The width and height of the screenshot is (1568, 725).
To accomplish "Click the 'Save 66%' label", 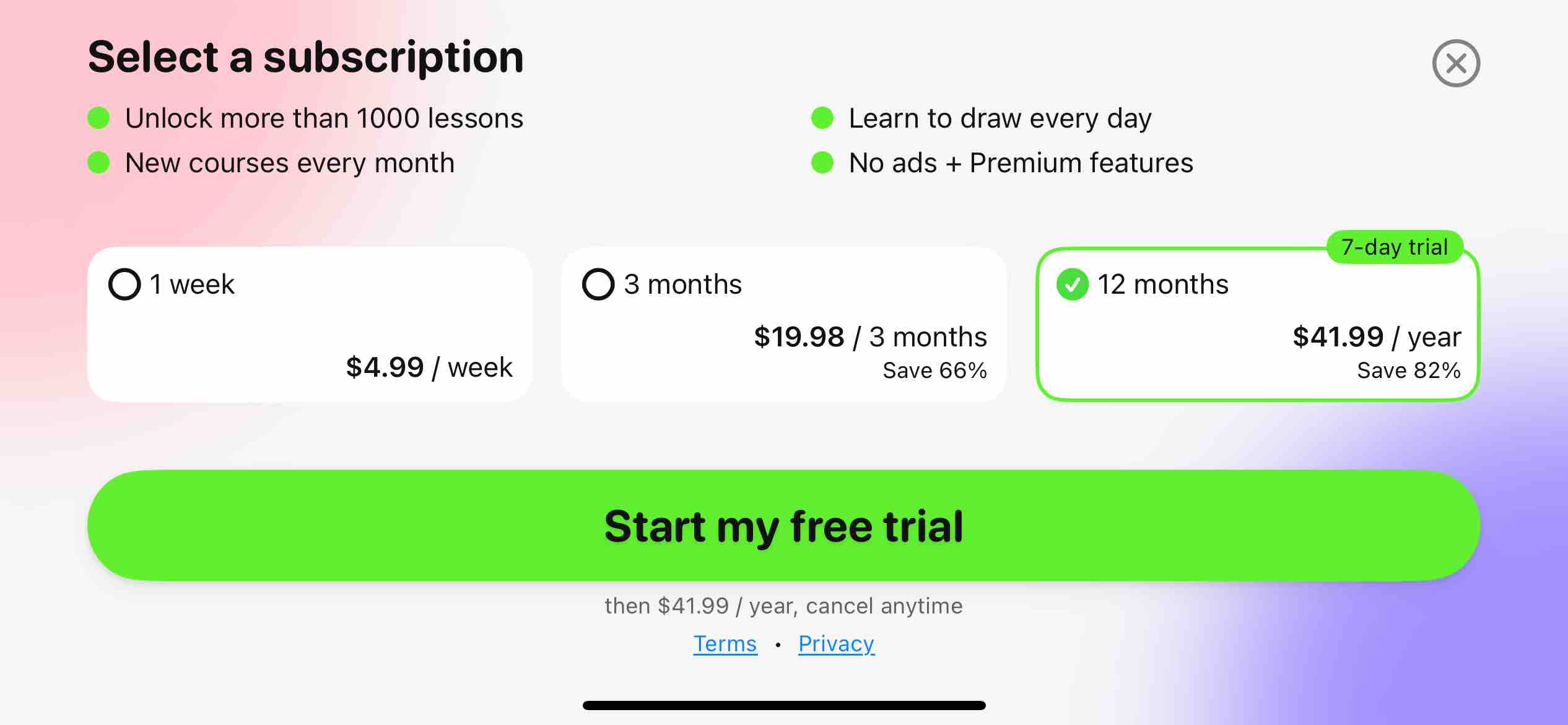I will [x=934, y=369].
